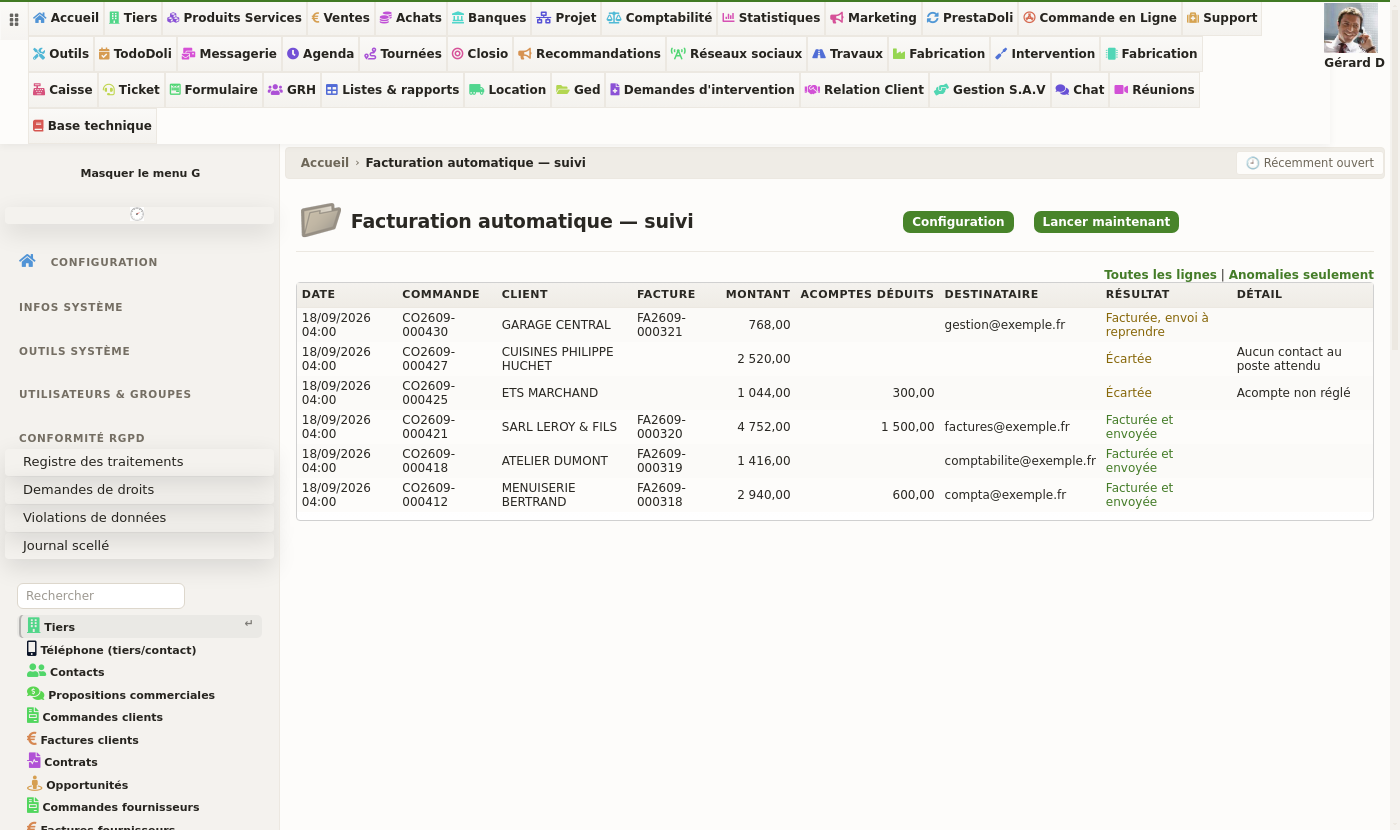Viewport: 1400px width, 830px height.
Task: Click the Rechercher search field
Action: (101, 596)
